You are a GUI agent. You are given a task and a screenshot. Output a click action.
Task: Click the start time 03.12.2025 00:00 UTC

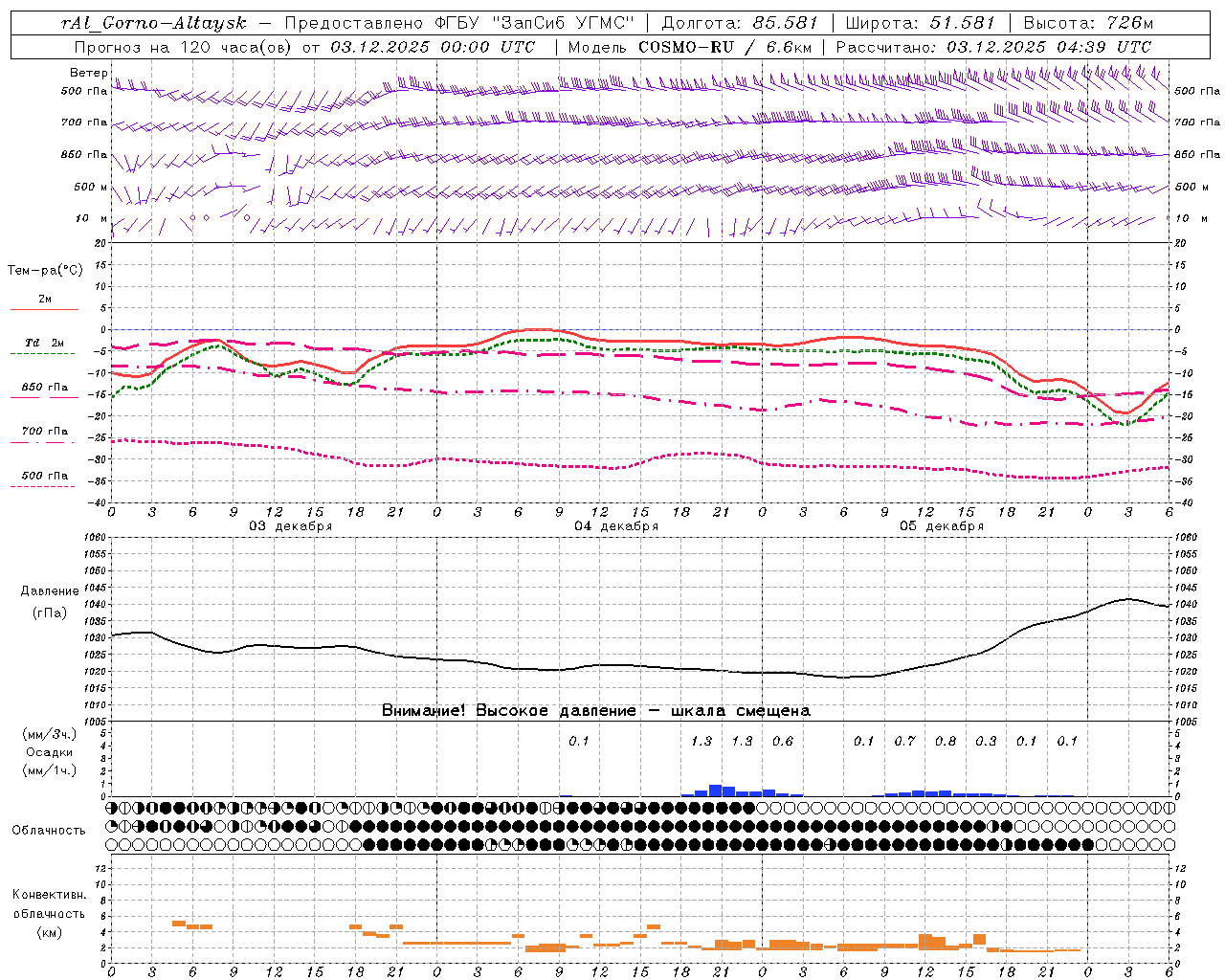coord(433,47)
